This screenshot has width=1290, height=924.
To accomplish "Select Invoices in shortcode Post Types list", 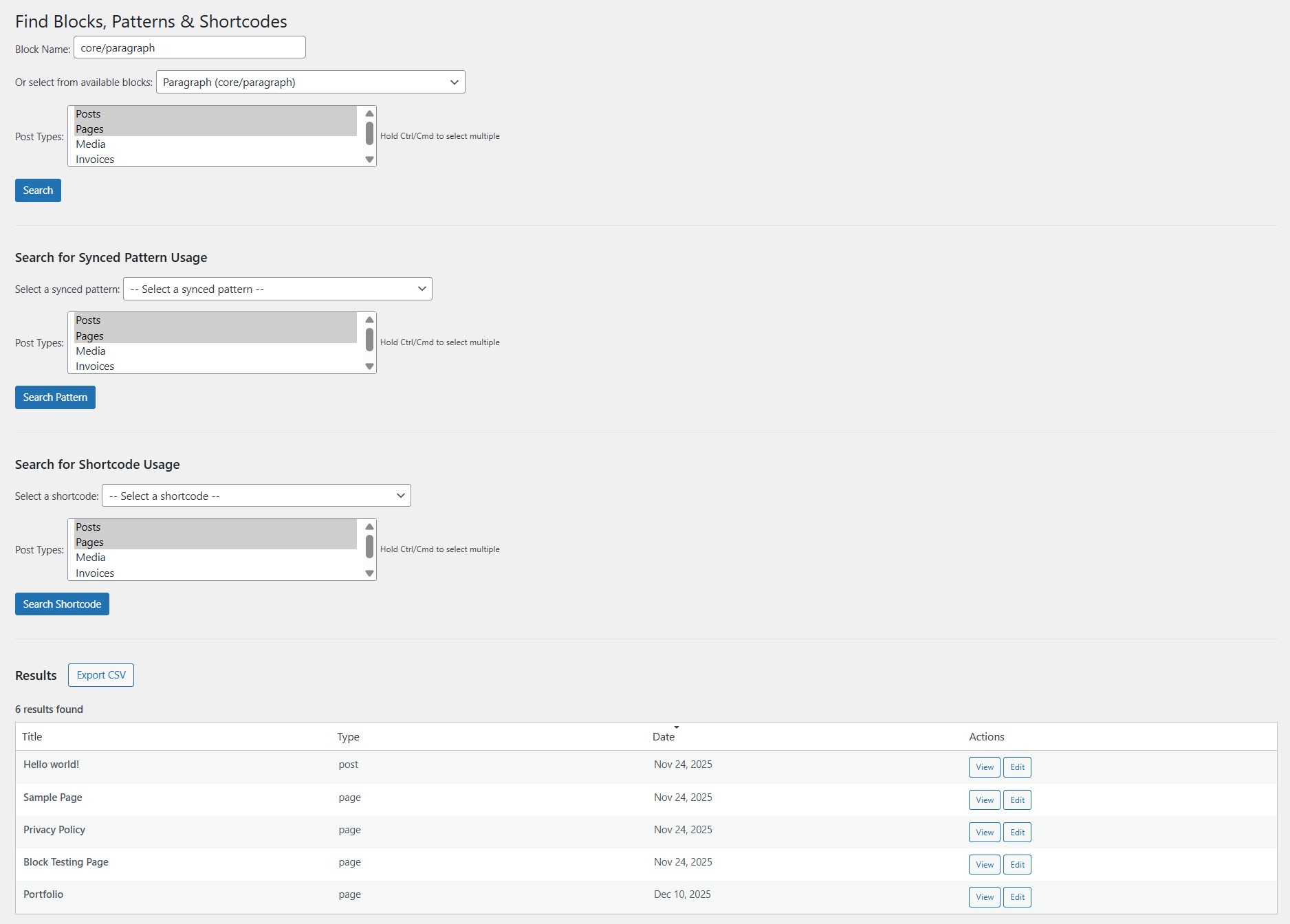I will (215, 573).
